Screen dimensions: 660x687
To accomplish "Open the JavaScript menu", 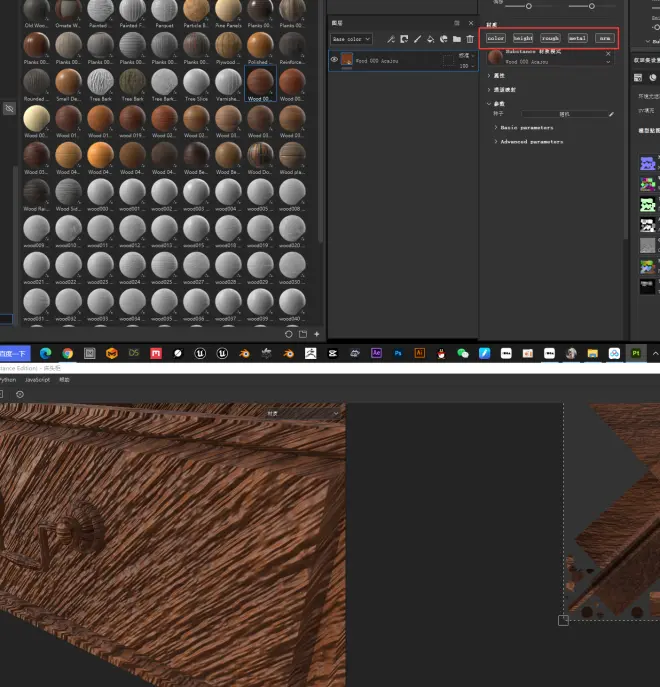I will (37, 380).
